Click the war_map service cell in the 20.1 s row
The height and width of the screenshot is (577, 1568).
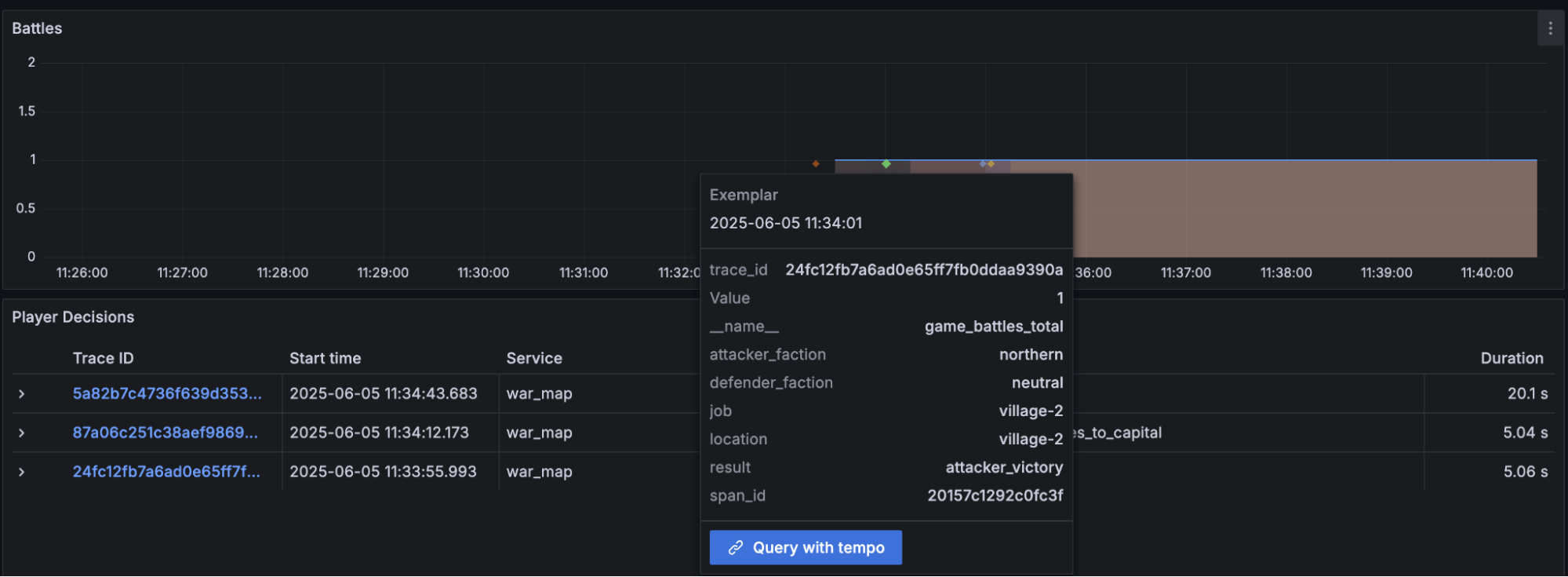(539, 393)
